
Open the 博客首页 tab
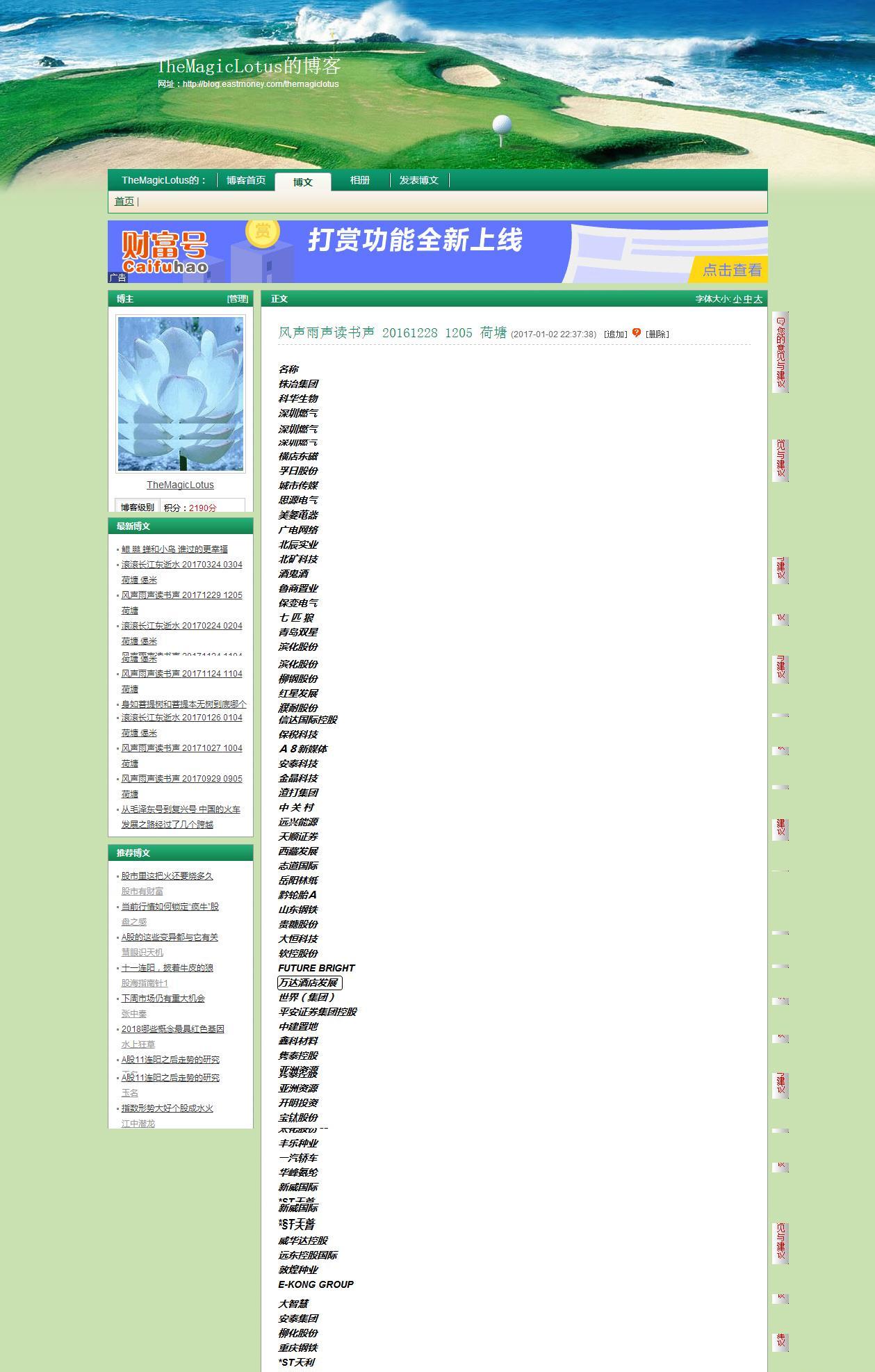tap(246, 180)
